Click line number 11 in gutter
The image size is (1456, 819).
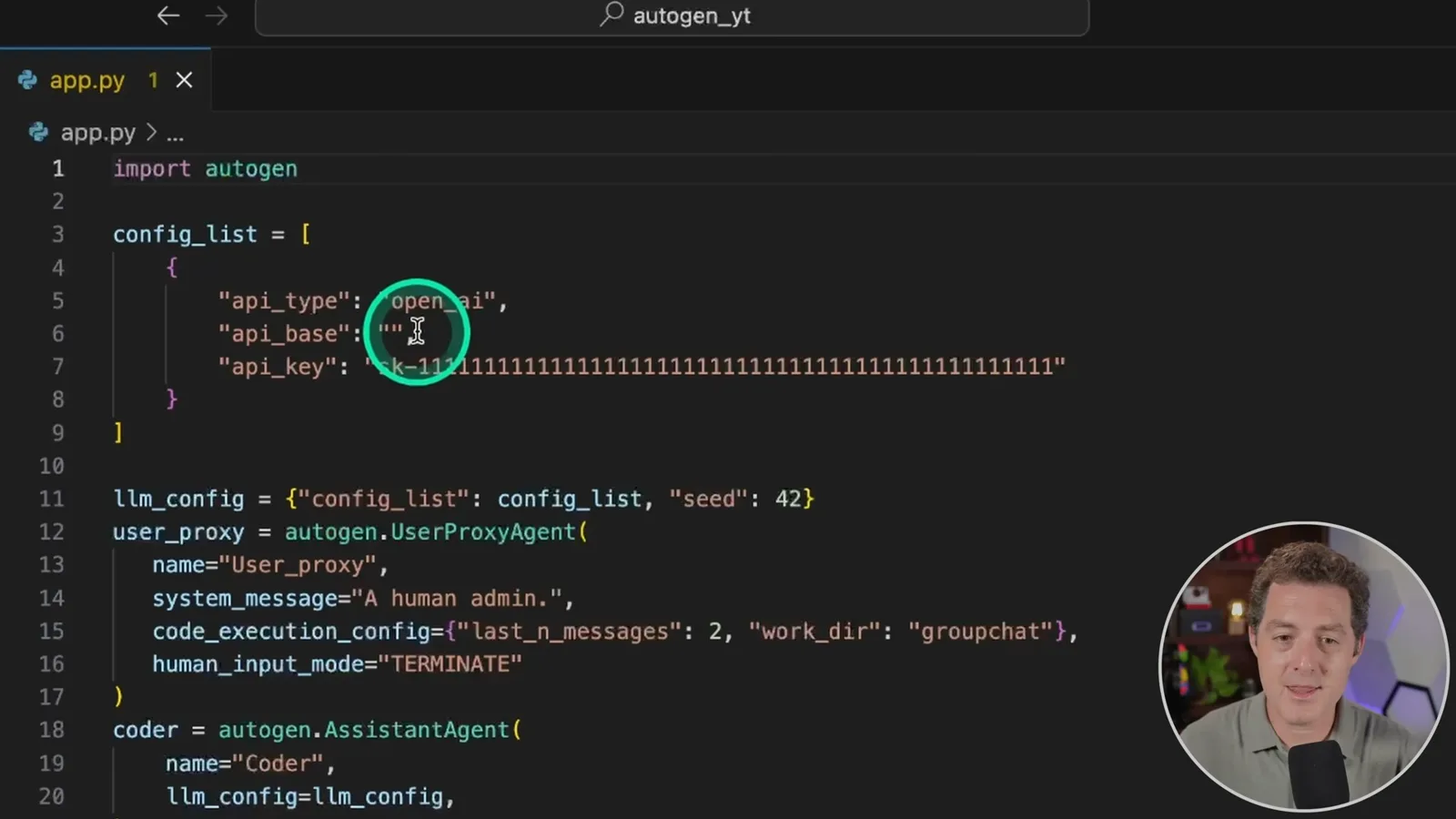tap(52, 499)
